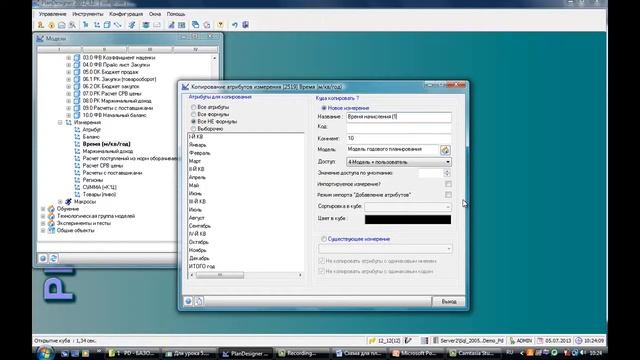The height and width of the screenshot is (360, 640).
Task: Click the Обучение model group icon
Action: [x=51, y=209]
